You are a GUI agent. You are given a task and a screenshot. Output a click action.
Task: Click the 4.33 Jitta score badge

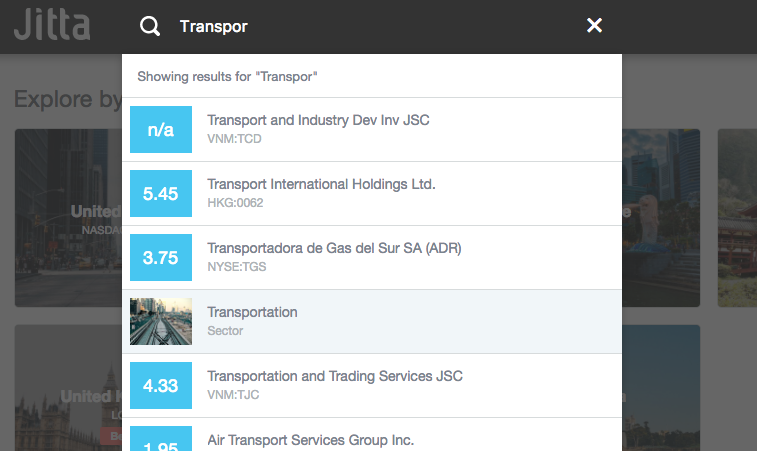(161, 386)
